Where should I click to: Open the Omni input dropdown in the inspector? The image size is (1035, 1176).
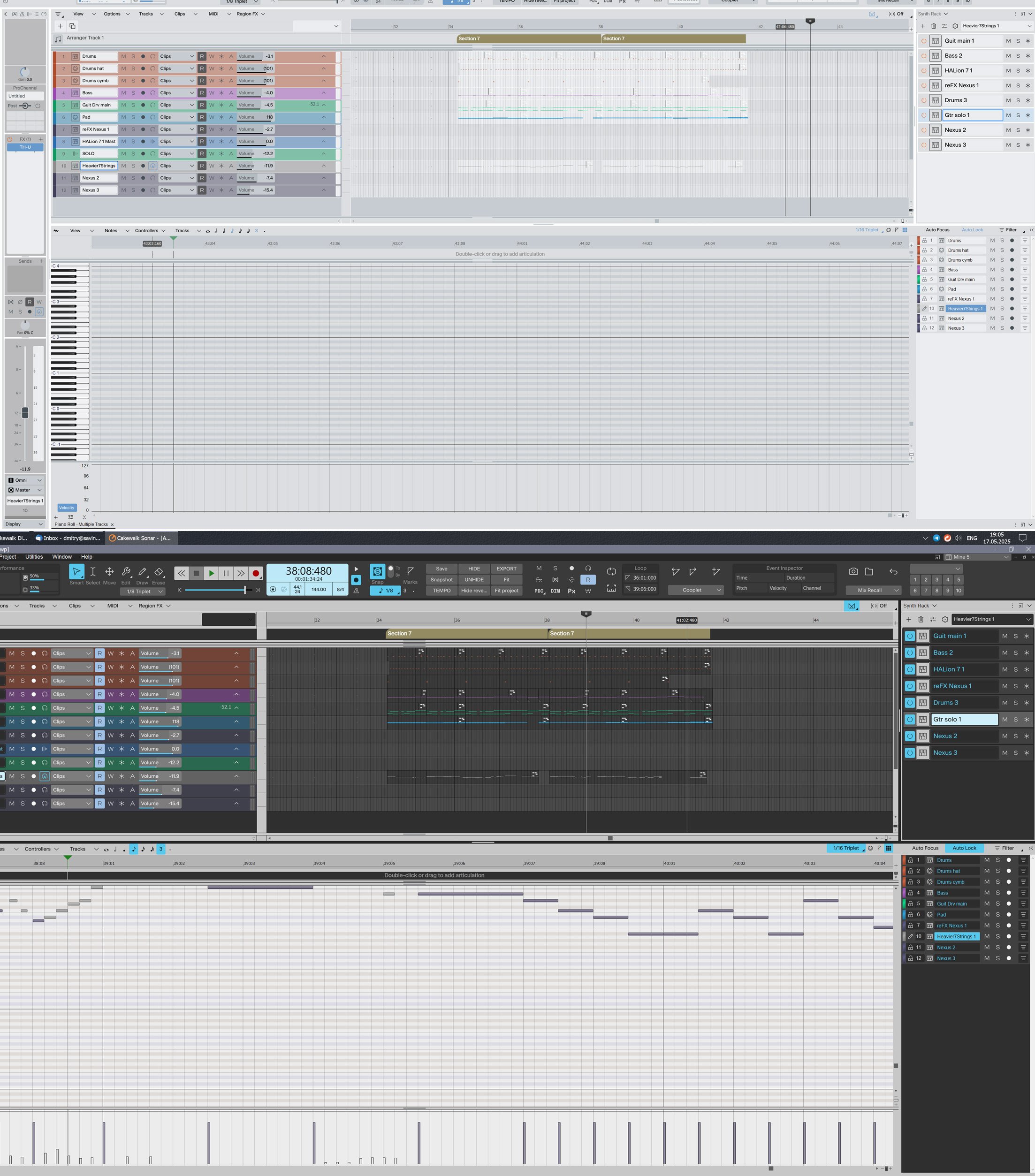(x=25, y=480)
